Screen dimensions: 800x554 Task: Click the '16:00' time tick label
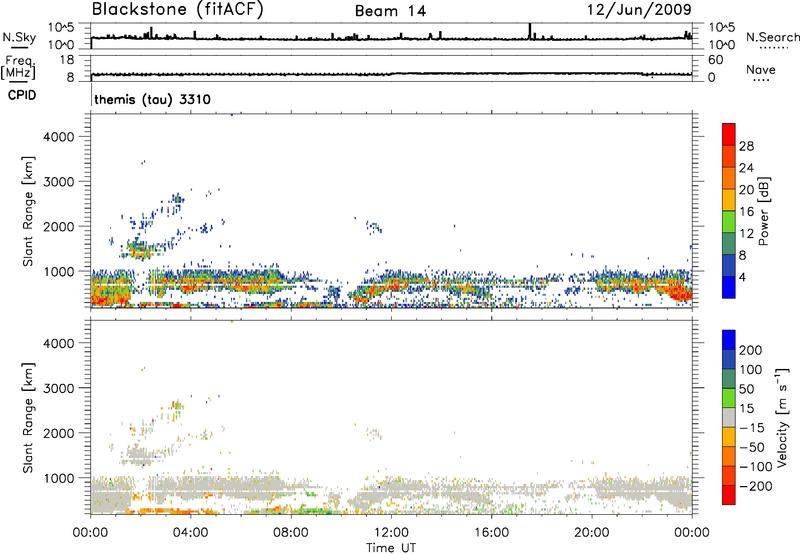tap(491, 533)
